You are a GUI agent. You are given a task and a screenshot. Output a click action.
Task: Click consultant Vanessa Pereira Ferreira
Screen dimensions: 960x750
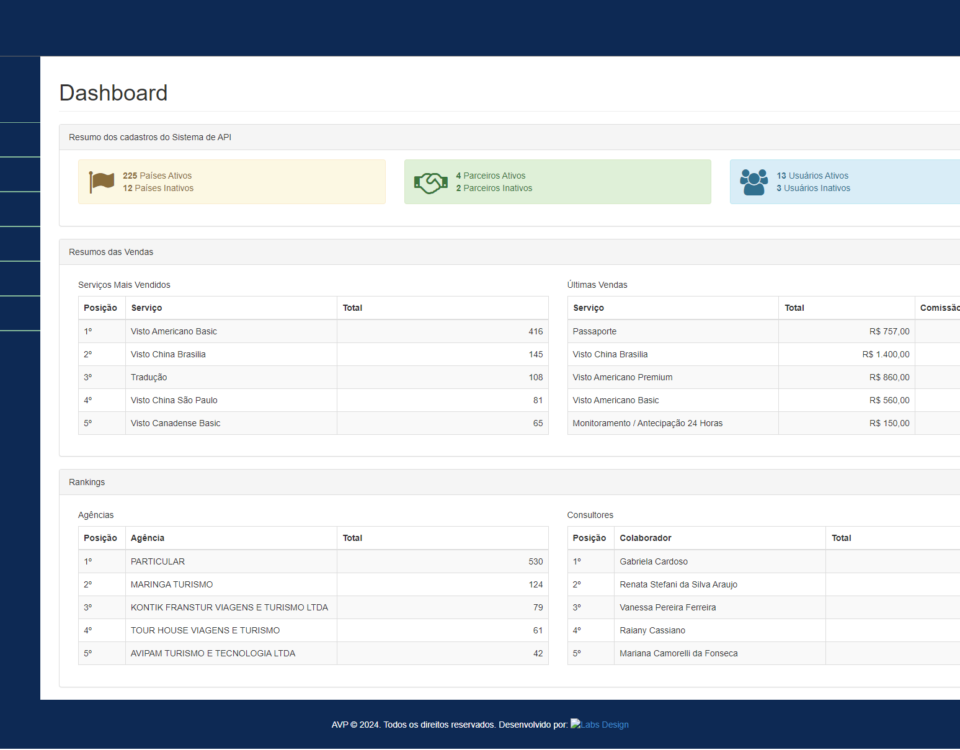667,607
